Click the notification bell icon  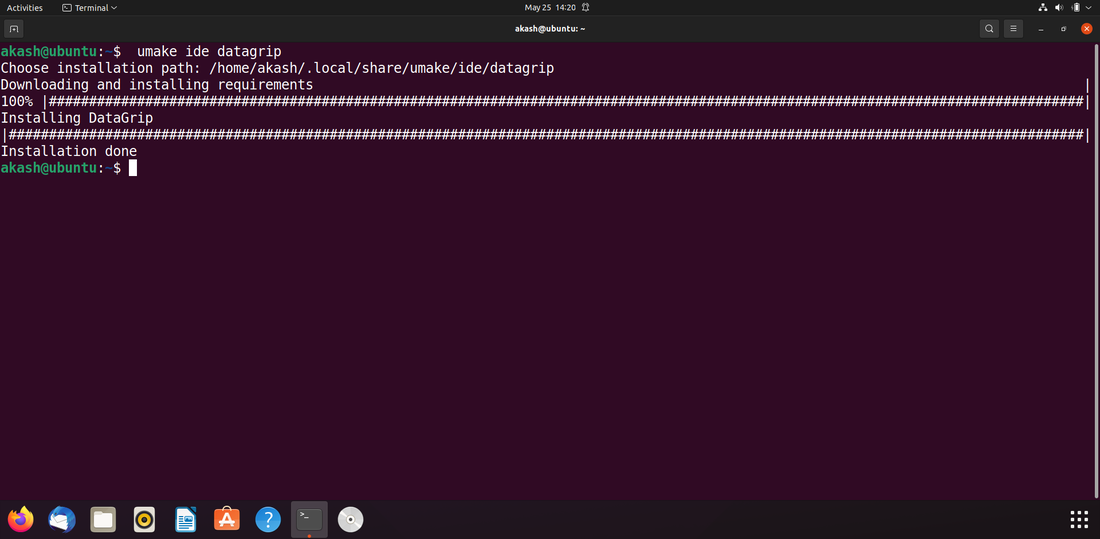(585, 8)
